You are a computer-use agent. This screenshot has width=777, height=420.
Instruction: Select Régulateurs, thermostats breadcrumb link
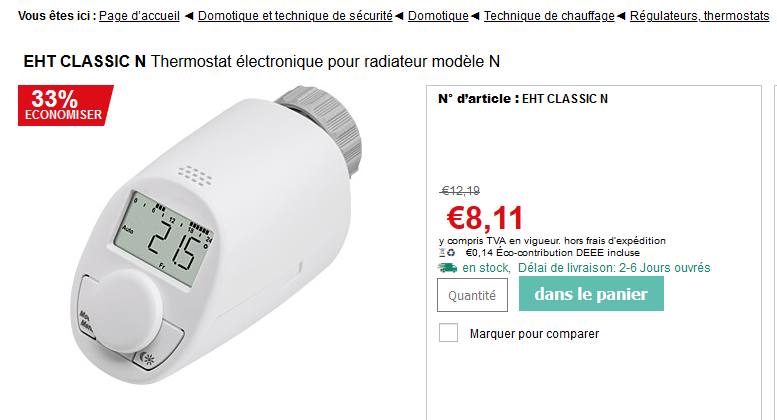699,16
